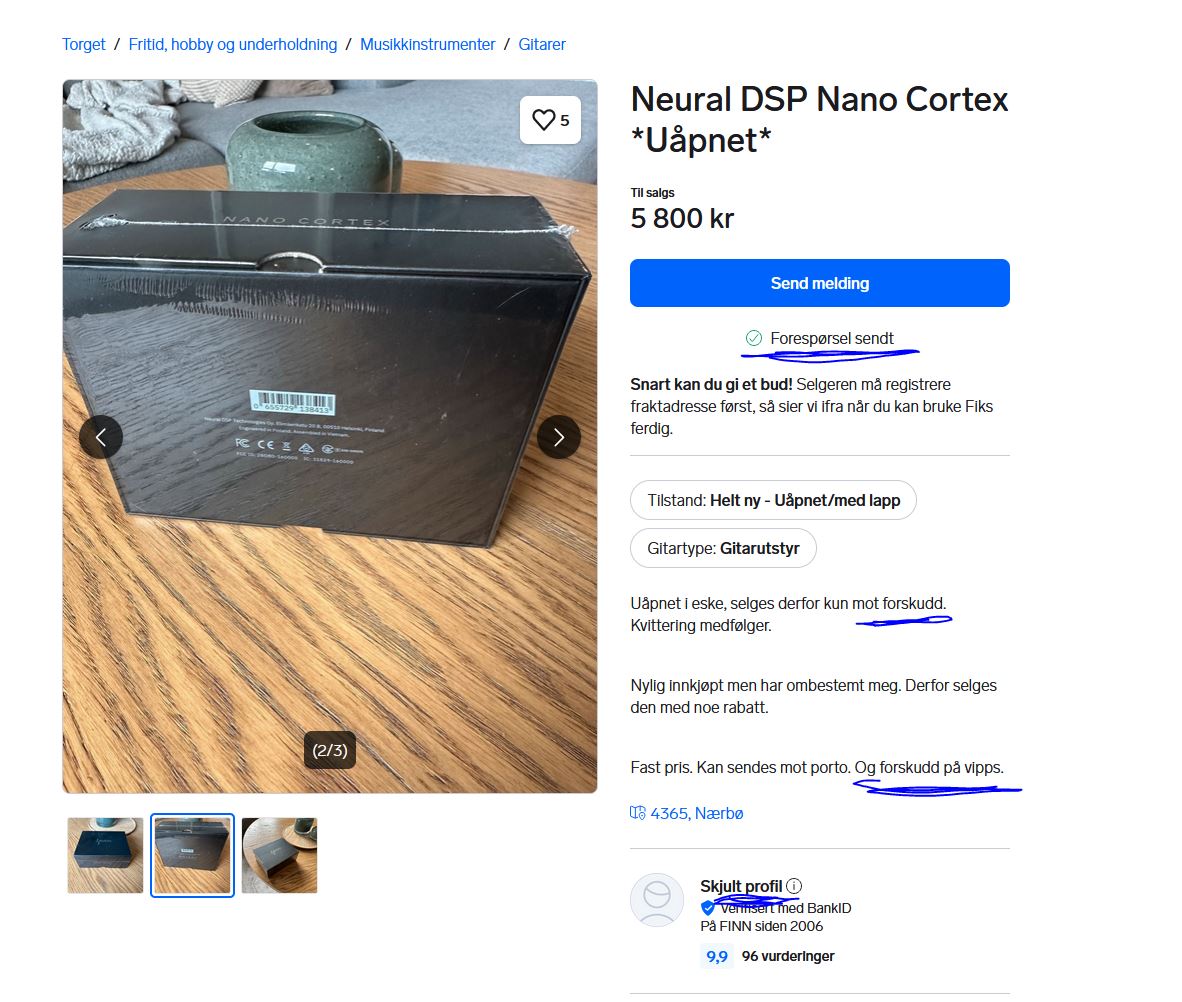
Task: Click the seller profile avatar icon
Action: tap(657, 900)
